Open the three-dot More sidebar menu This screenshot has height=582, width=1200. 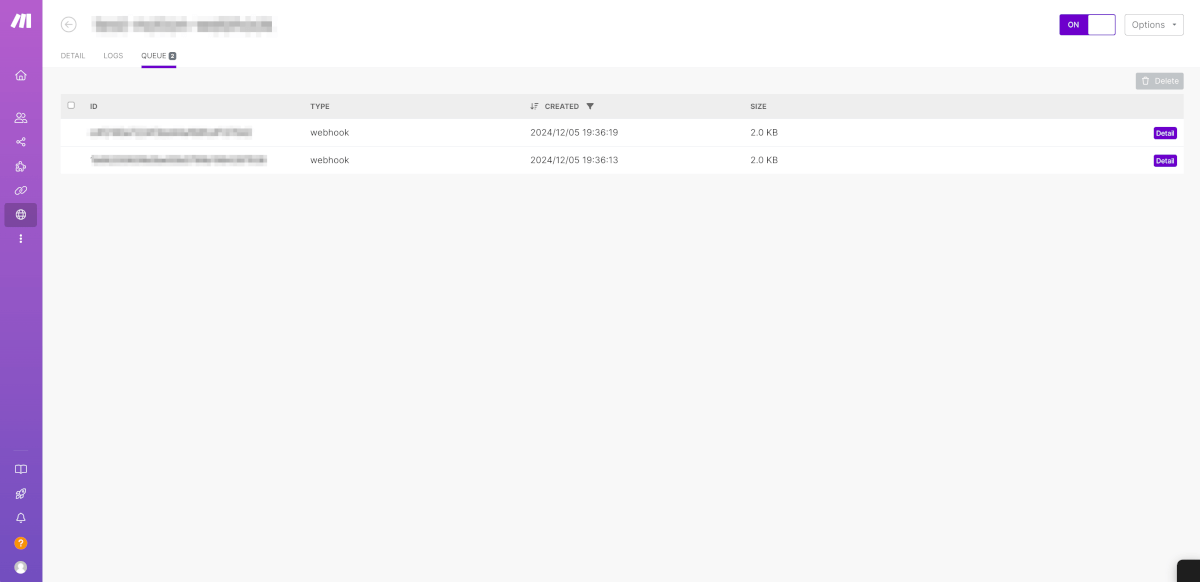coord(21,239)
